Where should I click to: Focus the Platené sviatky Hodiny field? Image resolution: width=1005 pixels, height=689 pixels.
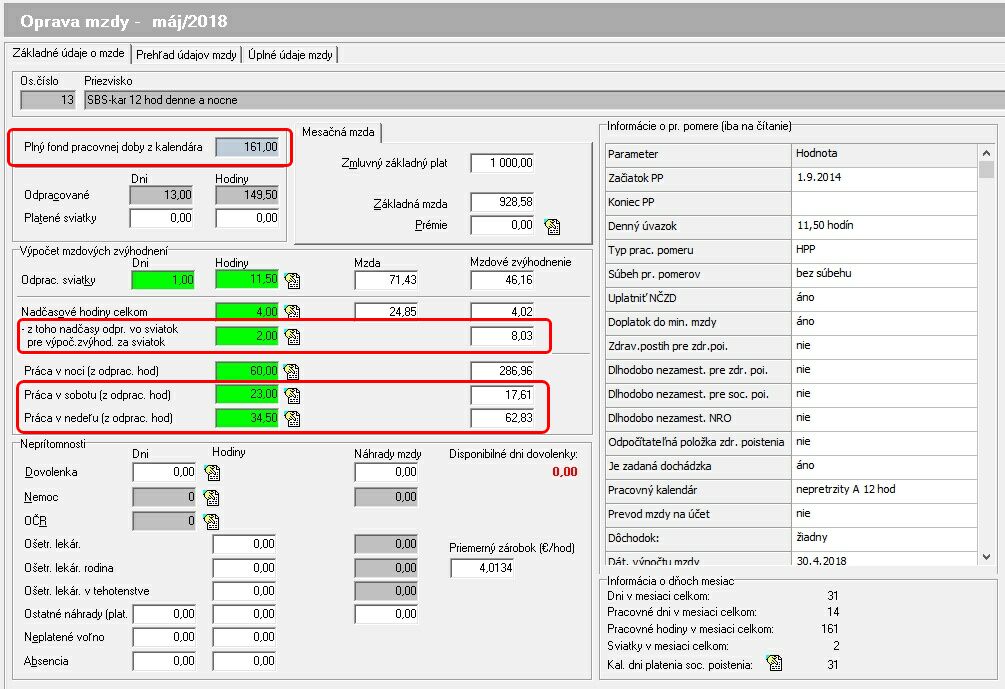[x=247, y=218]
